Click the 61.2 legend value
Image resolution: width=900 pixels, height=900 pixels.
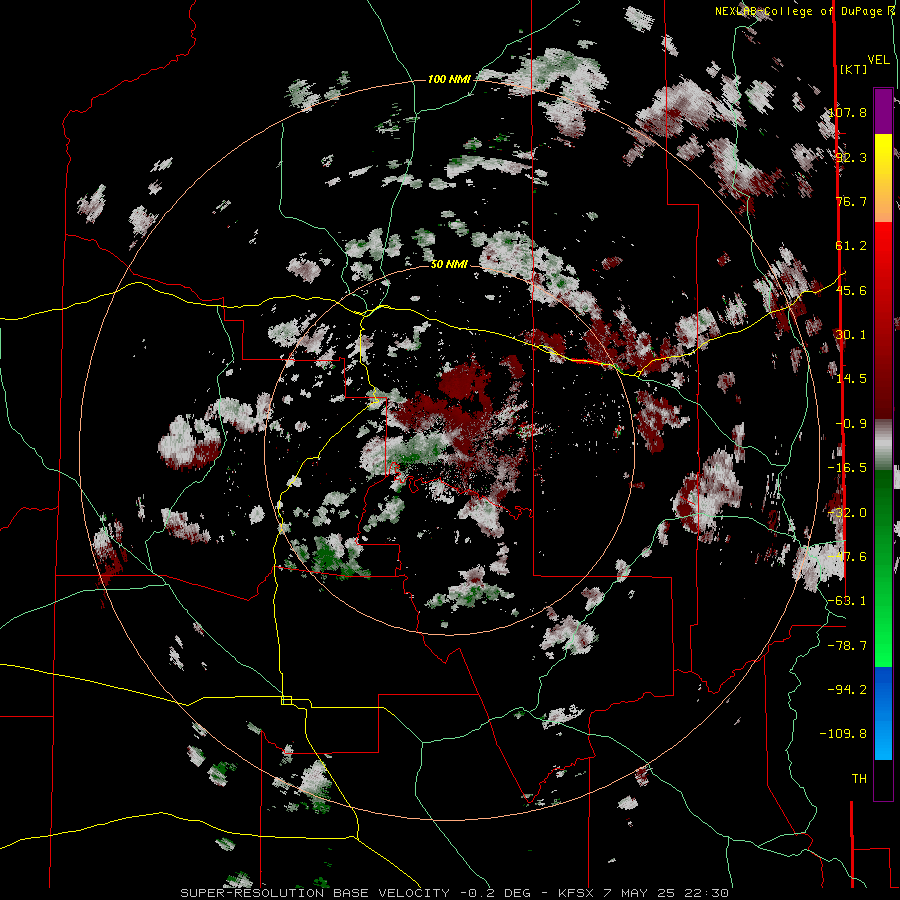(851, 246)
